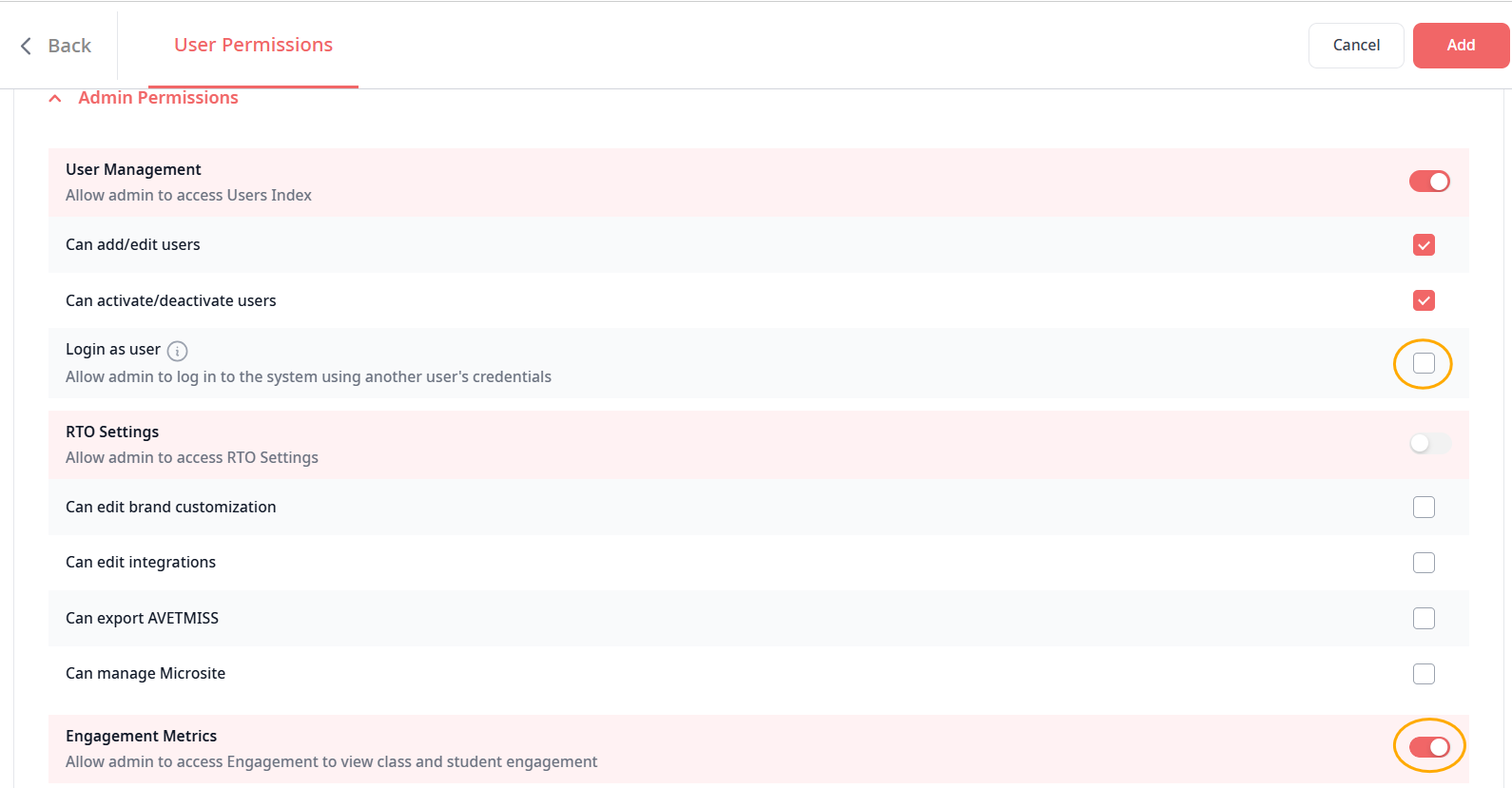This screenshot has height=788, width=1512.
Task: Turn off the Engagement Metrics toggle
Action: (1429, 747)
